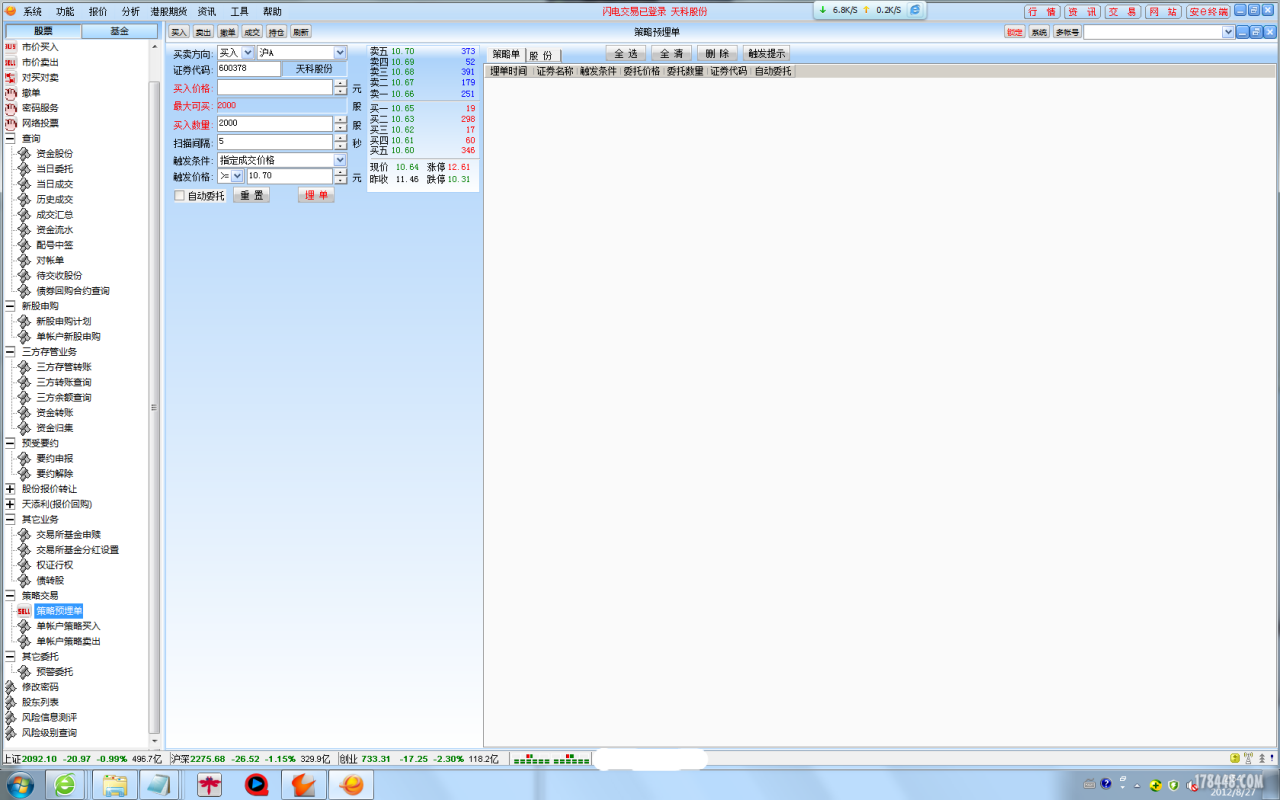Viewport: 1280px width, 800px height.
Task: Open 密码服务 hand icon item
Action: (11, 108)
